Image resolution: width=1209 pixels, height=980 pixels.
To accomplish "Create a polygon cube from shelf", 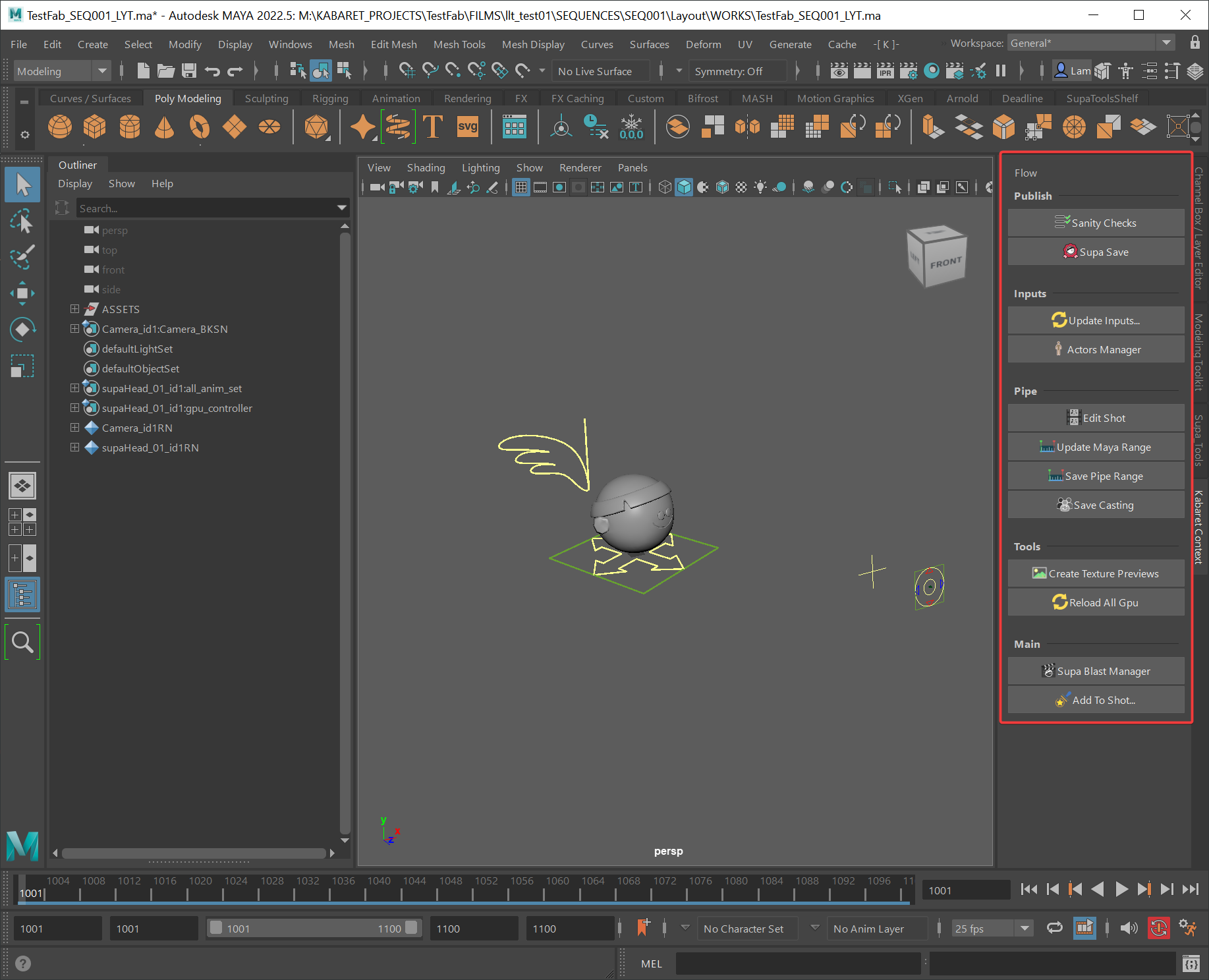I will (x=95, y=126).
